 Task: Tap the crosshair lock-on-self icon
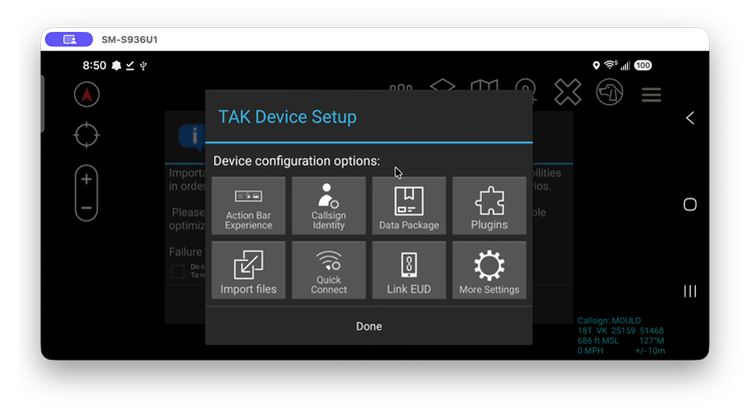(87, 135)
